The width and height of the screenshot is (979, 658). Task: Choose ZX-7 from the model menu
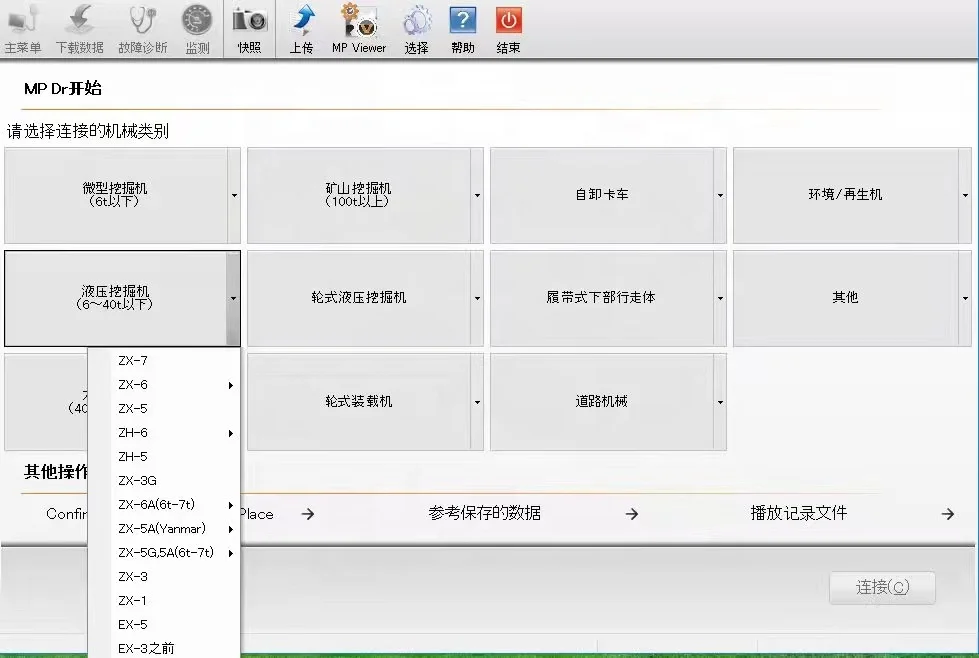click(164, 361)
